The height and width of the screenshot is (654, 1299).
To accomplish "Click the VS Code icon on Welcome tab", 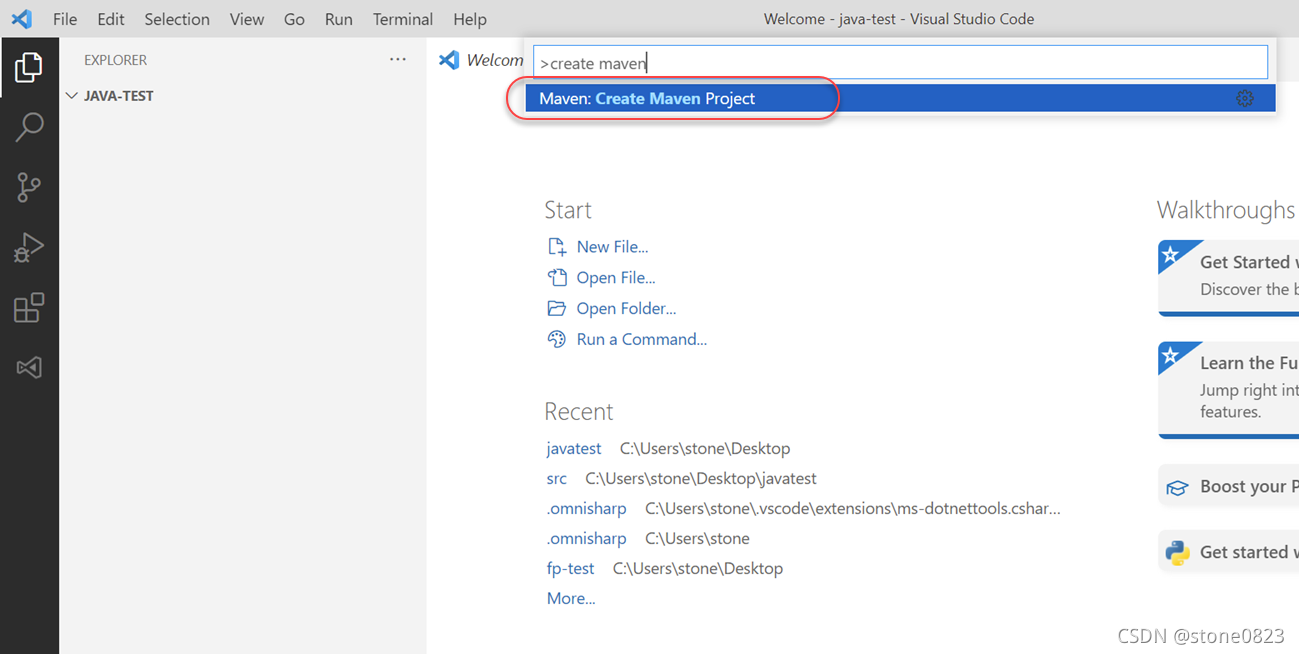I will pos(449,60).
